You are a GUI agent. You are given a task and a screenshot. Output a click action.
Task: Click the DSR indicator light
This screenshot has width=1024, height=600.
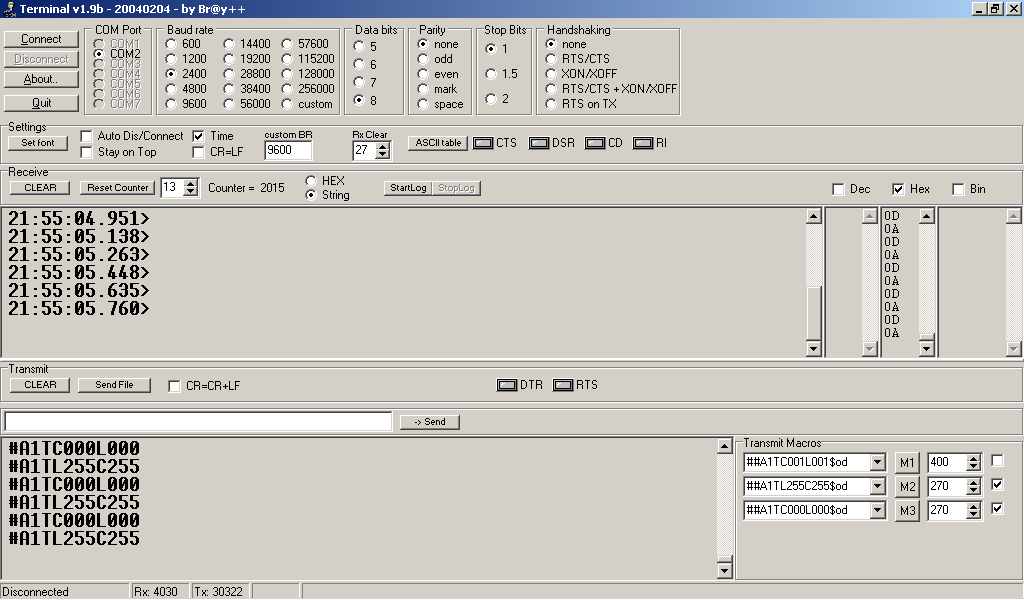pos(539,143)
